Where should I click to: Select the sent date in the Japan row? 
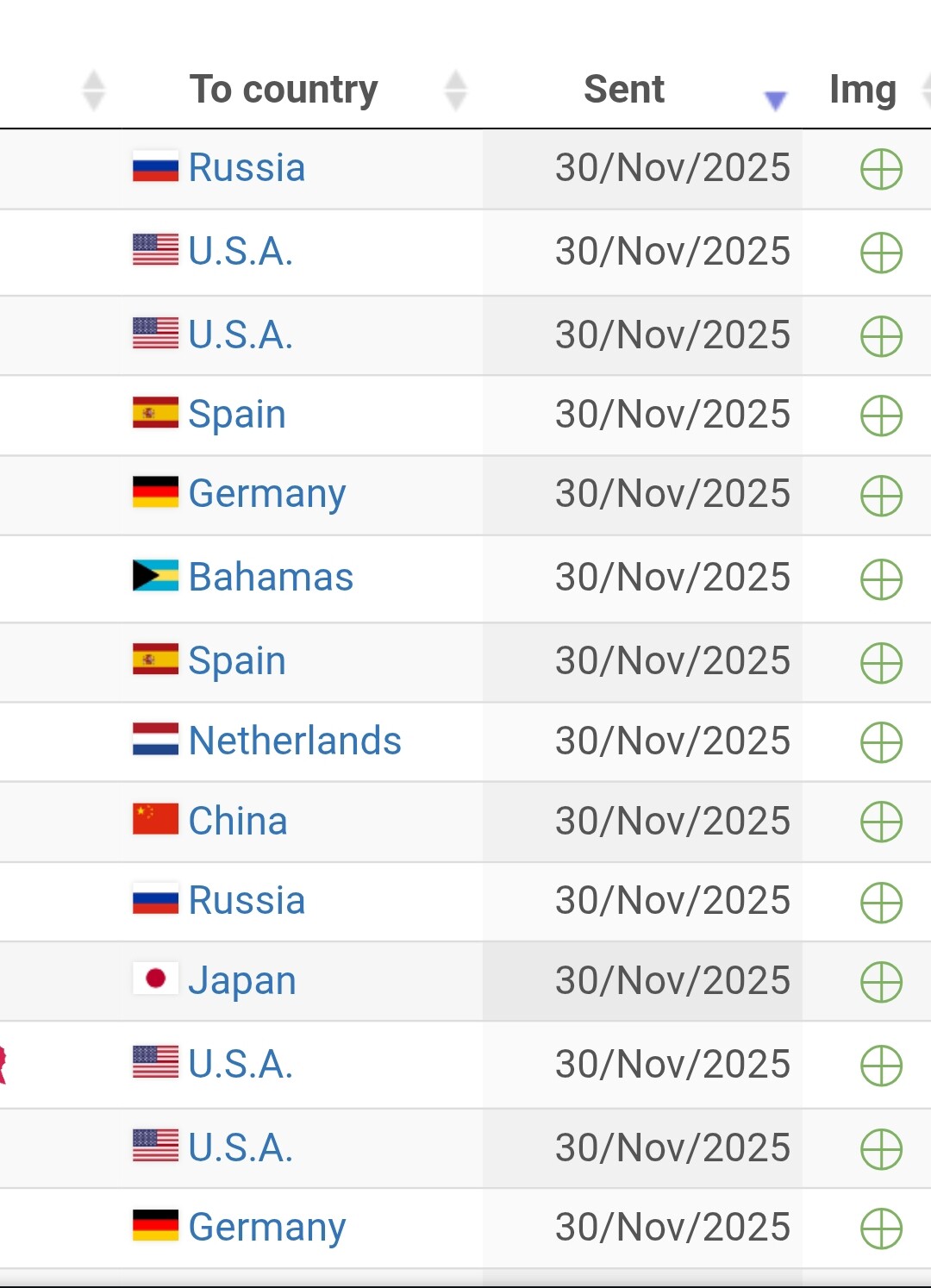pos(672,981)
